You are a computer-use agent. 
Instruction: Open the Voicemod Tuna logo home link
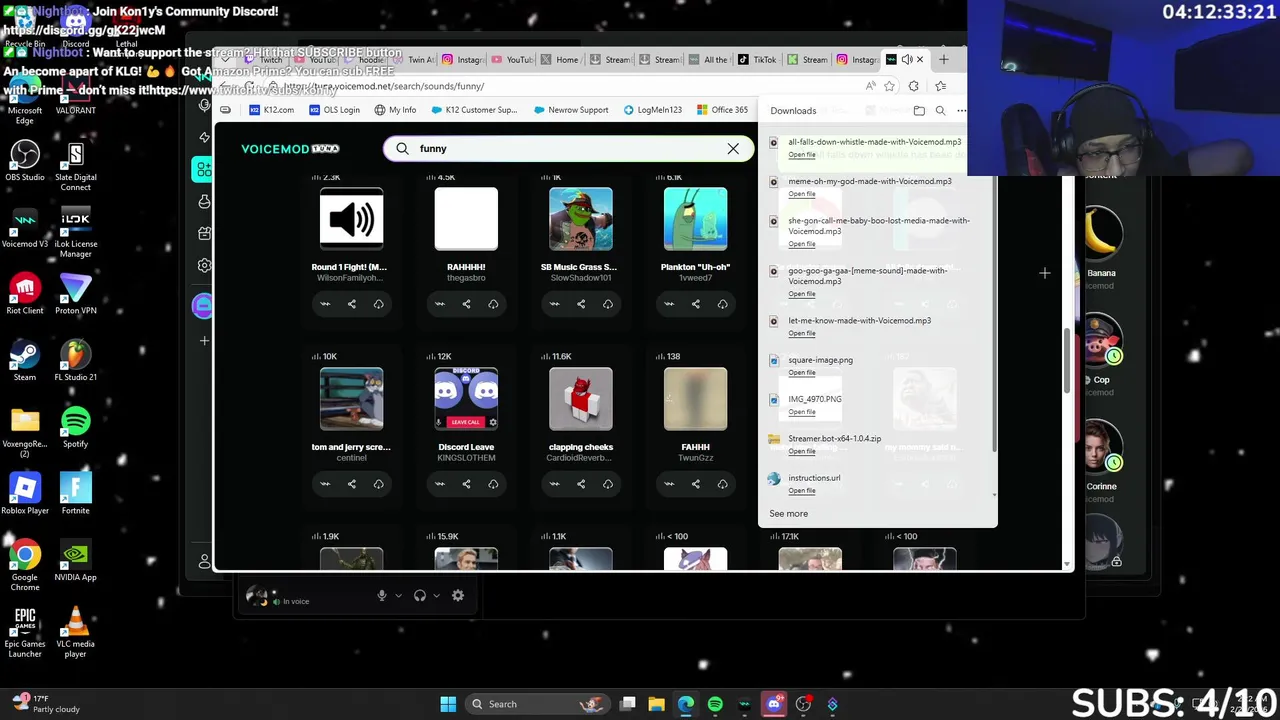[290, 148]
